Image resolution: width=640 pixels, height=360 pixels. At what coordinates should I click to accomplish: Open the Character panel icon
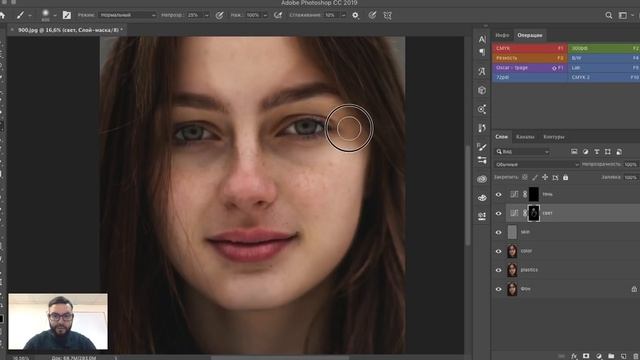[482, 39]
